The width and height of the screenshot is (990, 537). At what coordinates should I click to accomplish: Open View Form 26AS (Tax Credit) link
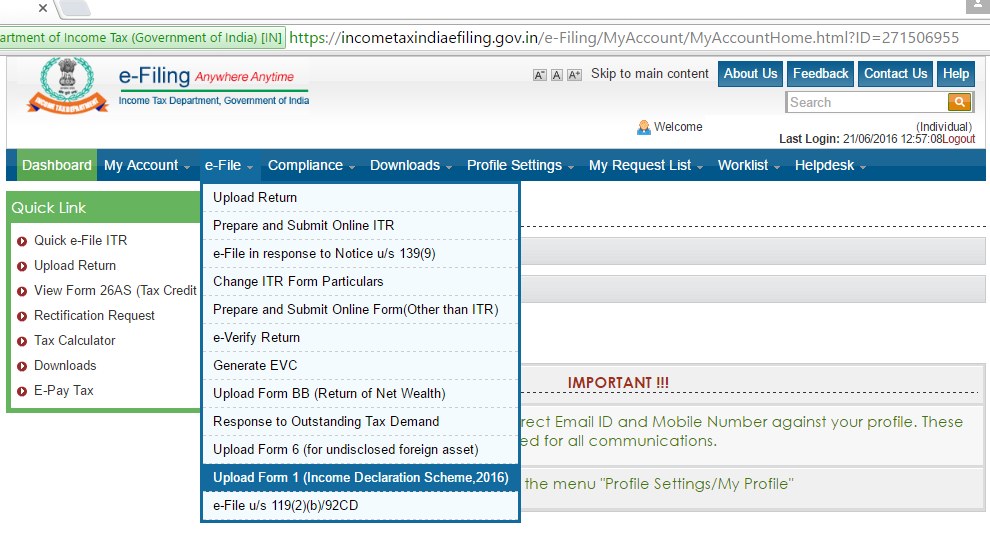[x=116, y=290]
